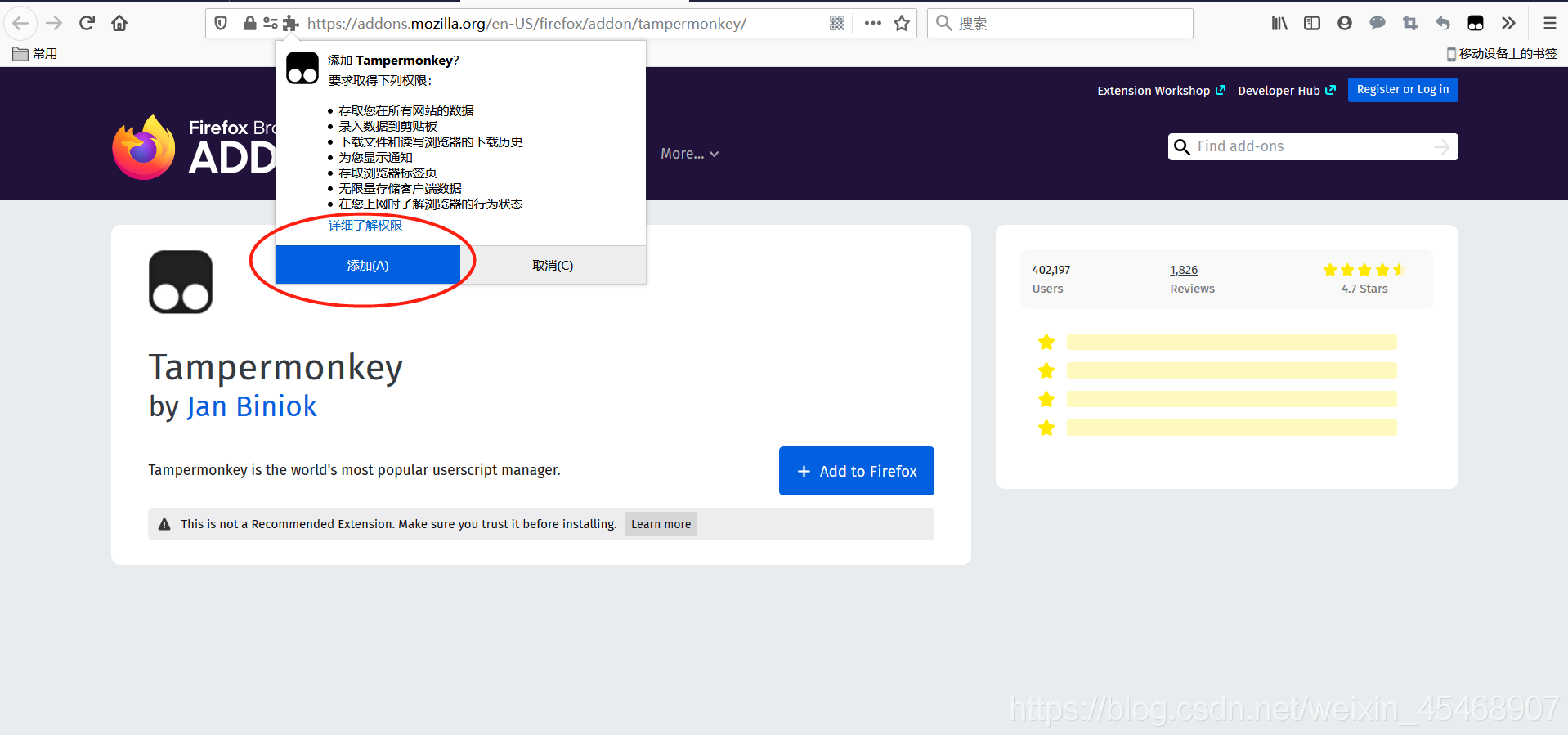Click the browser forward arrow button
The width and height of the screenshot is (1568, 735).
coord(54,23)
